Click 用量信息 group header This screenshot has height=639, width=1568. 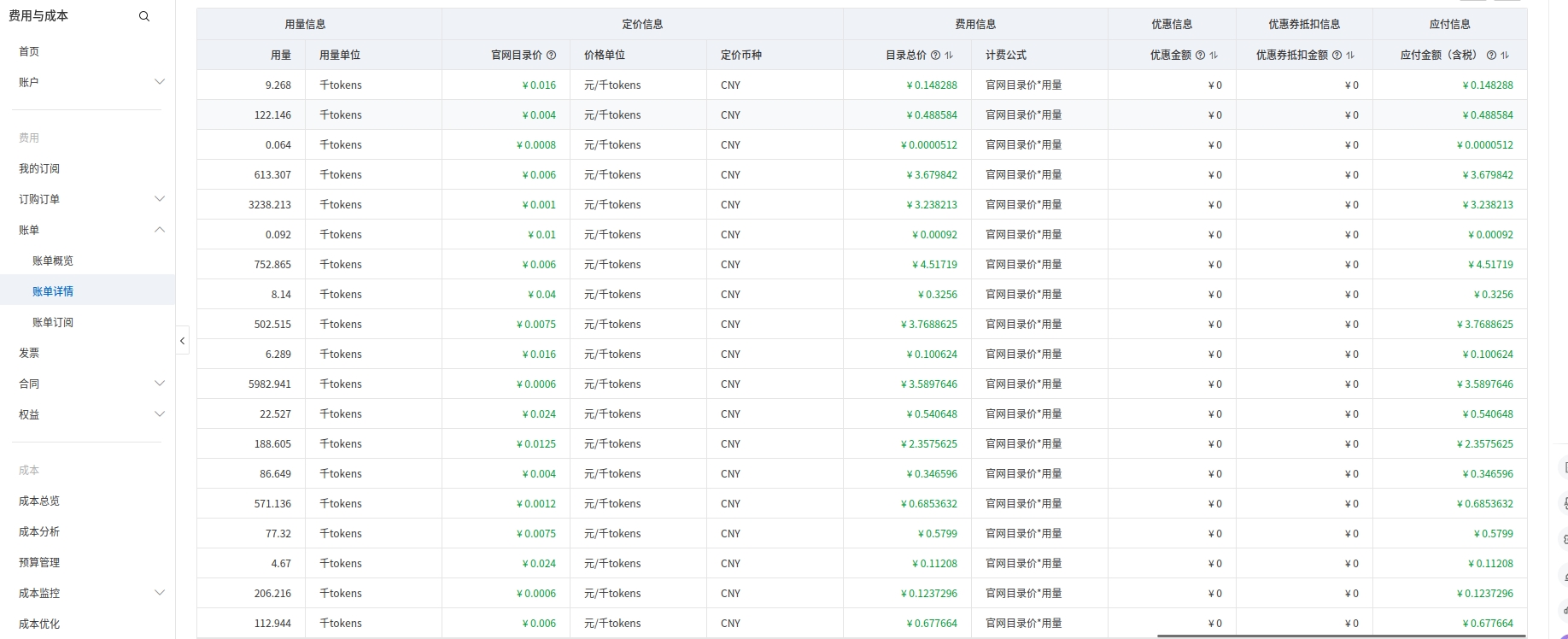pyautogui.click(x=305, y=24)
